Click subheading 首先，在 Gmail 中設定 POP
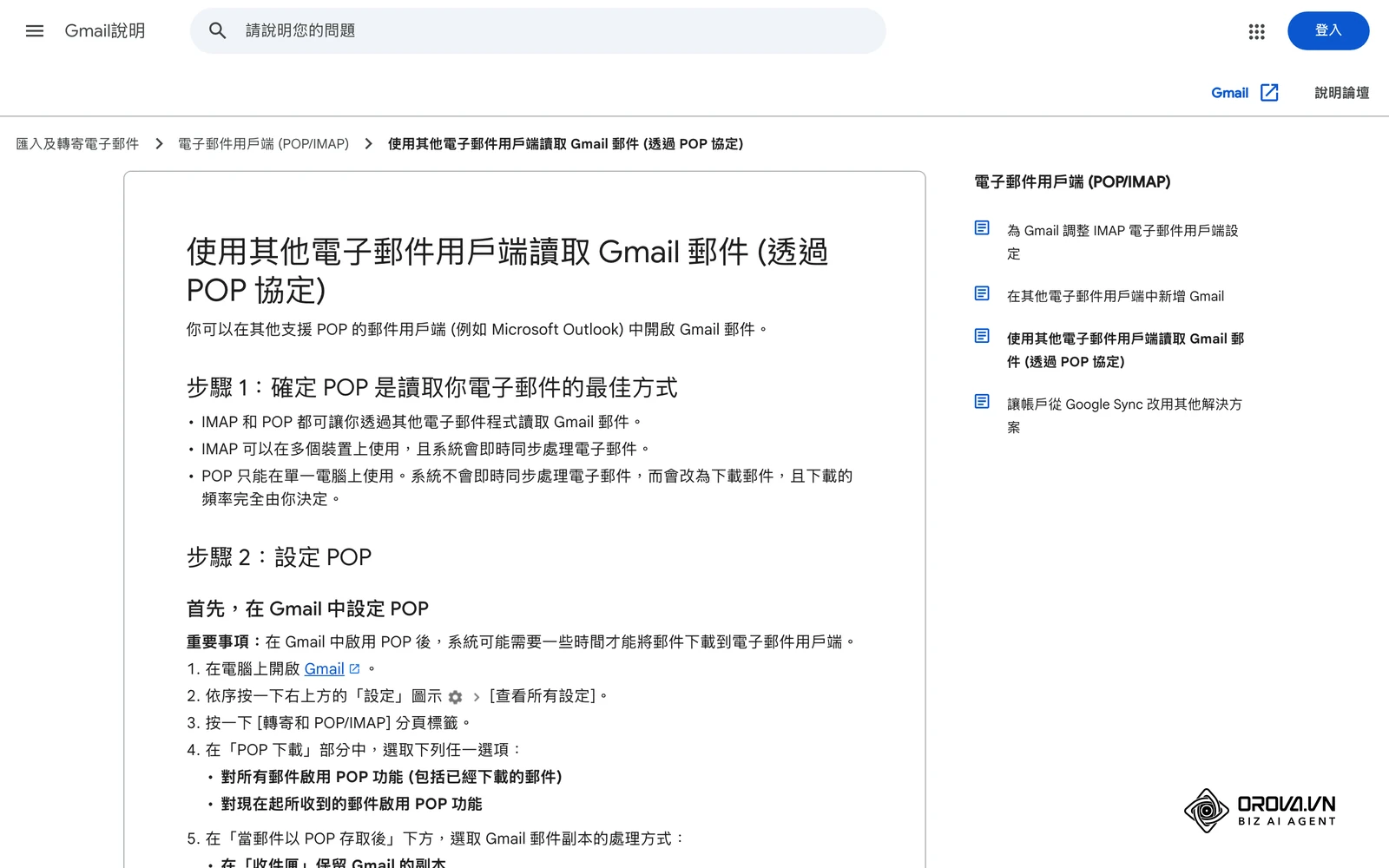Image resolution: width=1389 pixels, height=868 pixels. tap(307, 609)
